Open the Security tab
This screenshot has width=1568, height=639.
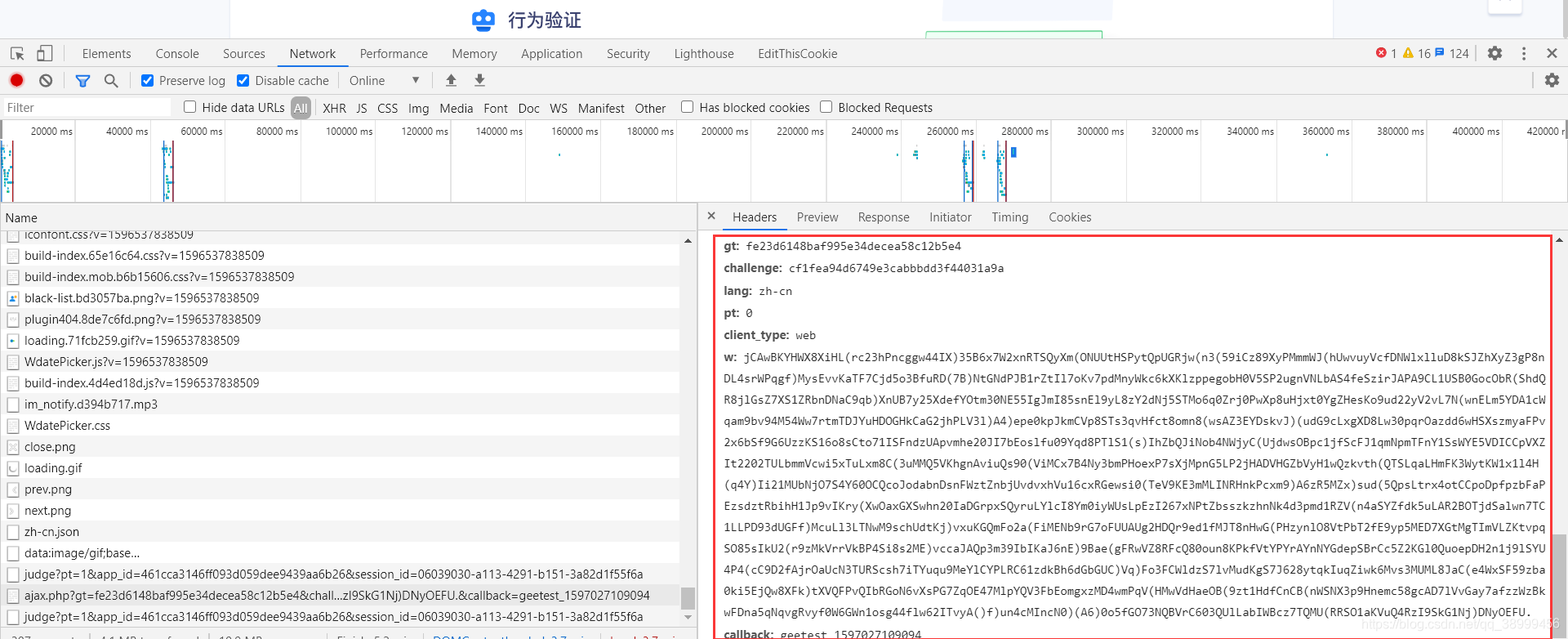click(x=628, y=53)
